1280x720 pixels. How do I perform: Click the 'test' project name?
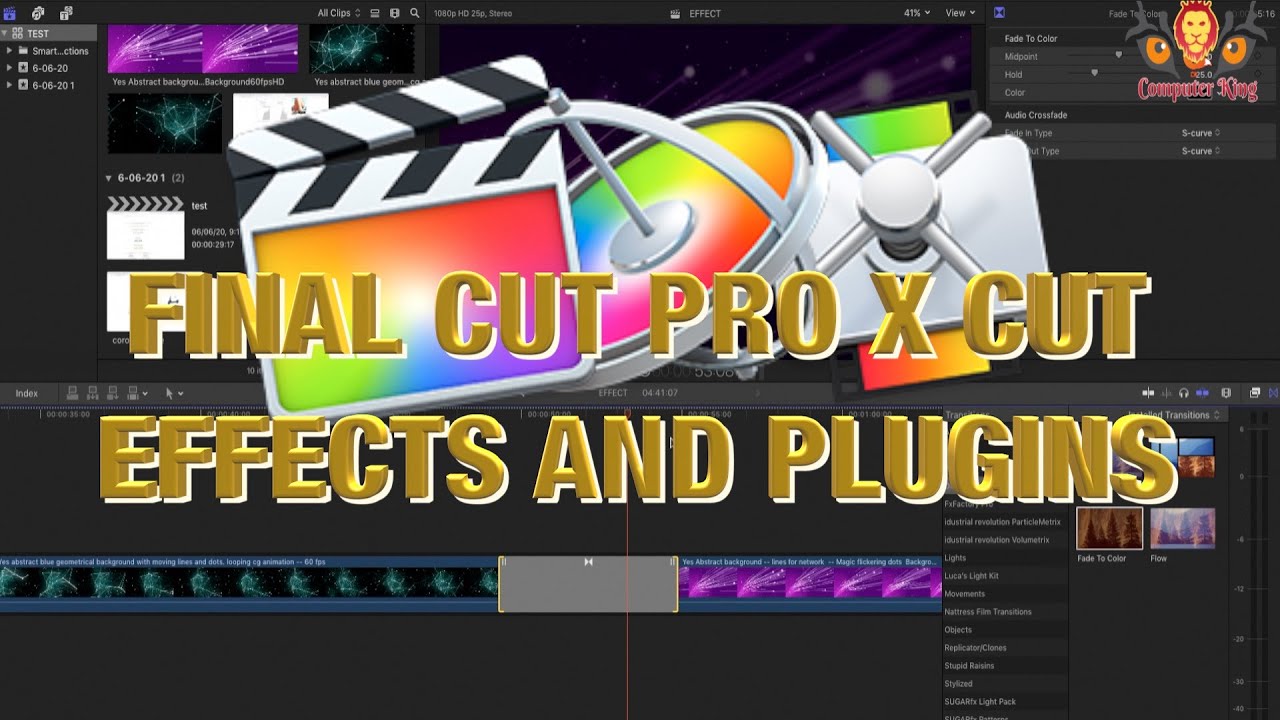(199, 206)
